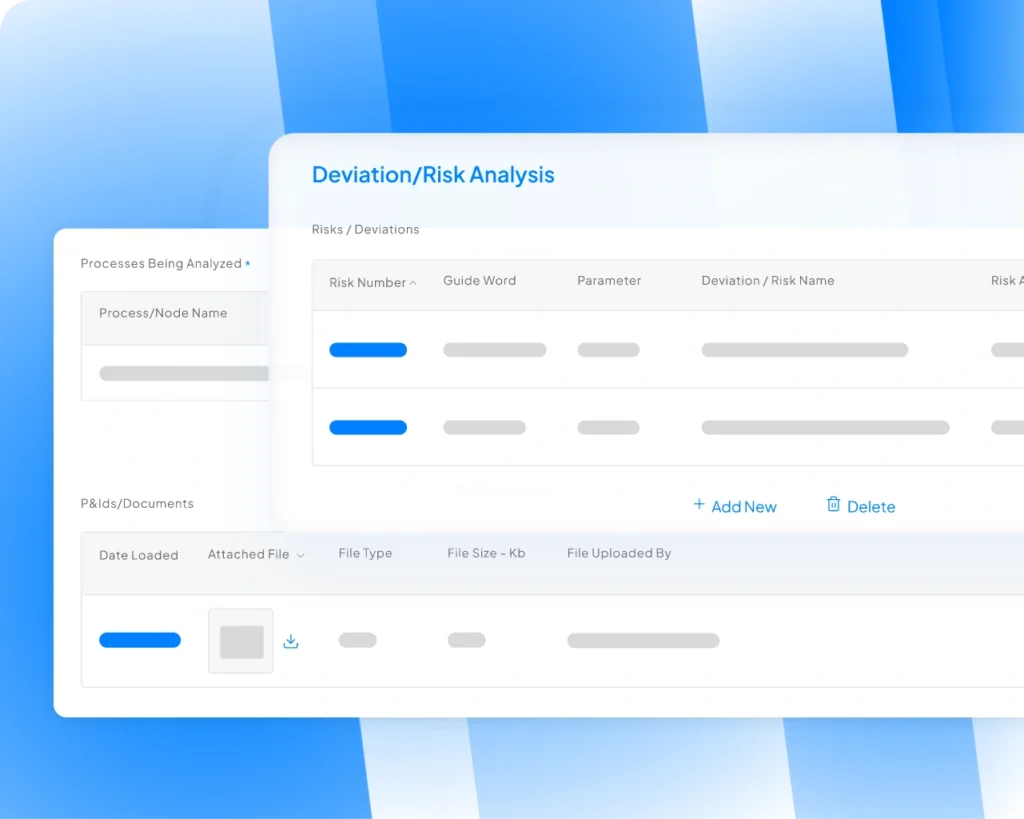Click the blue Date Loaded entry
Image resolution: width=1024 pixels, height=819 pixels.
coord(140,640)
